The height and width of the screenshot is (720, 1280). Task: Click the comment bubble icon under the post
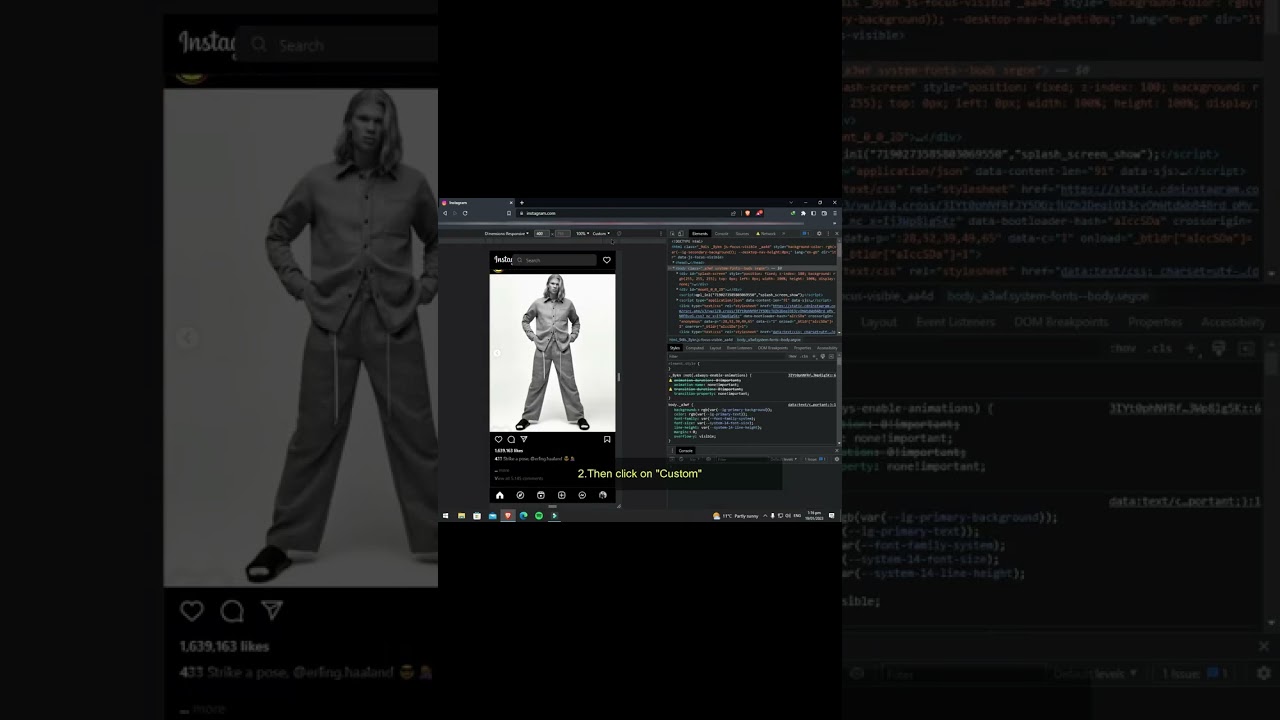511,439
